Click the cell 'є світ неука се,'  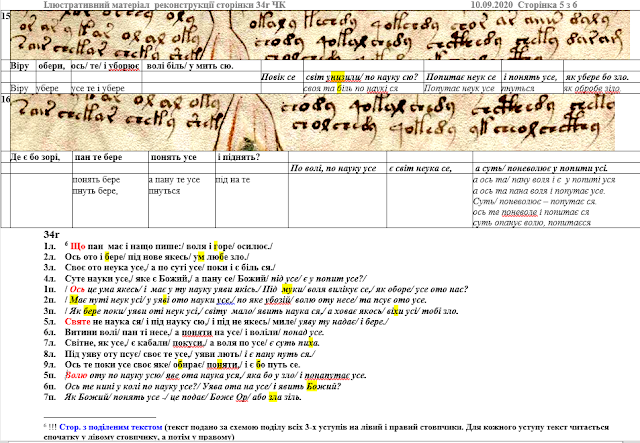click(x=420, y=168)
